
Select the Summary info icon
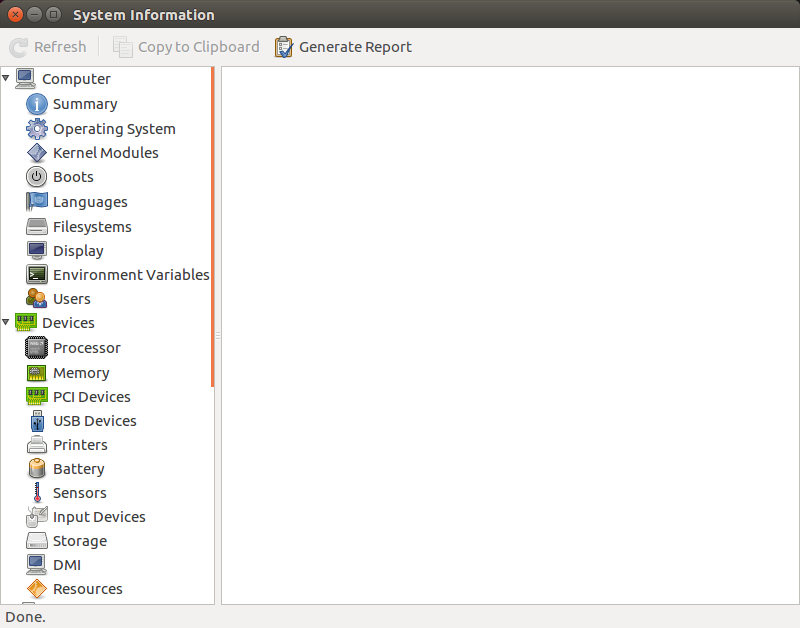37,104
